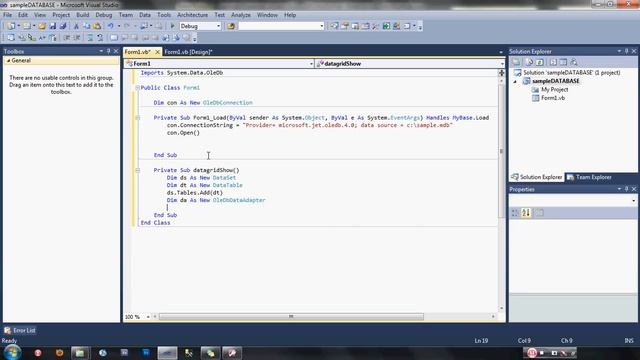Click the Error List icon at bottom
The height and width of the screenshot is (360, 640).
click(x=7, y=330)
